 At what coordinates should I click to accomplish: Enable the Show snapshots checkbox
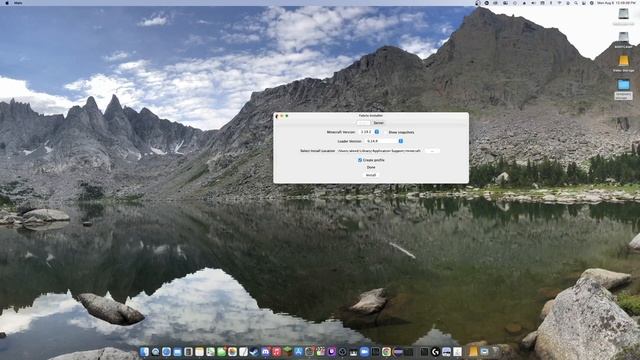tap(386, 132)
